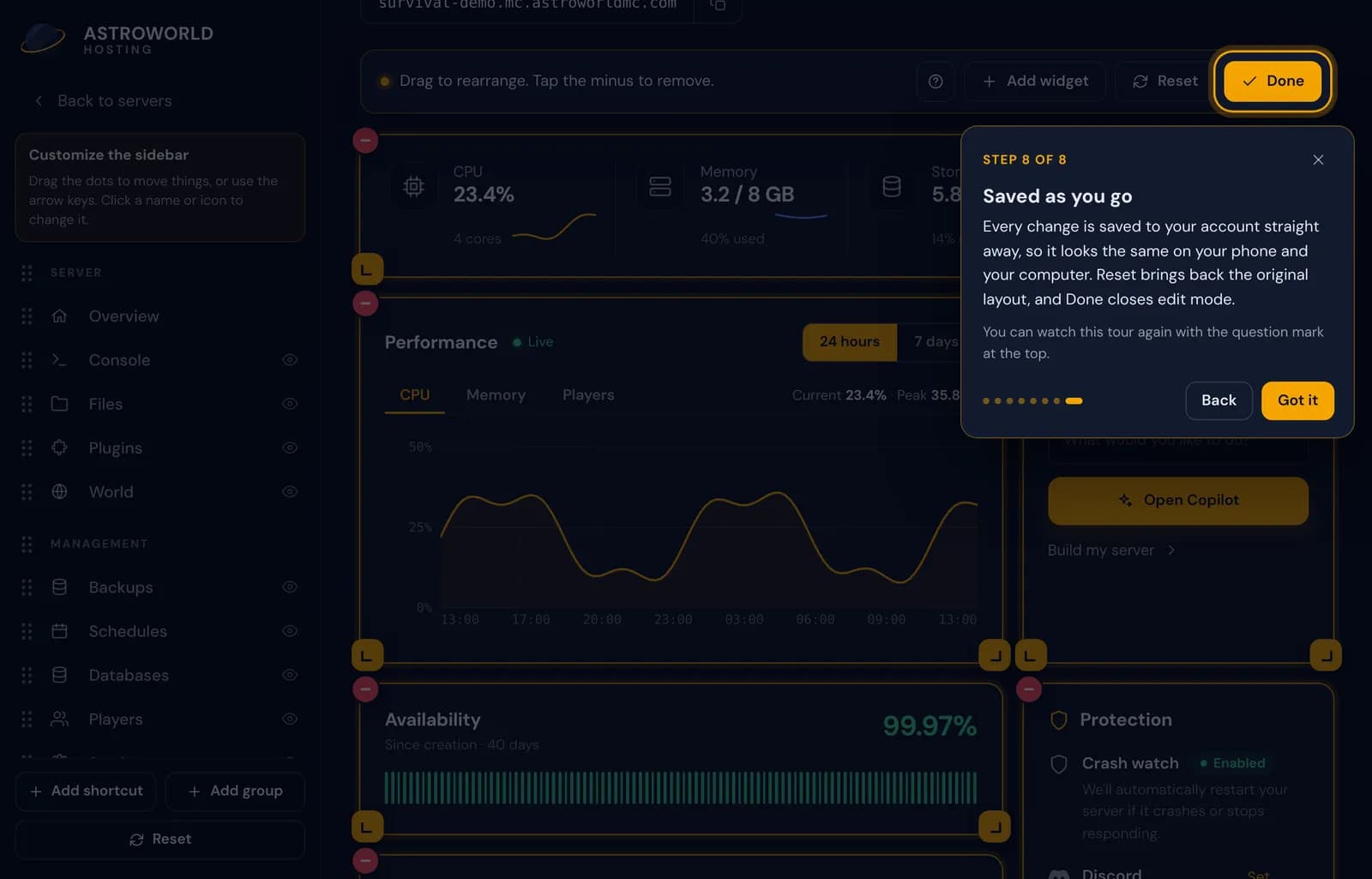This screenshot has height=879, width=1372.
Task: Copy the server address with the copy icon
Action: pos(719,5)
